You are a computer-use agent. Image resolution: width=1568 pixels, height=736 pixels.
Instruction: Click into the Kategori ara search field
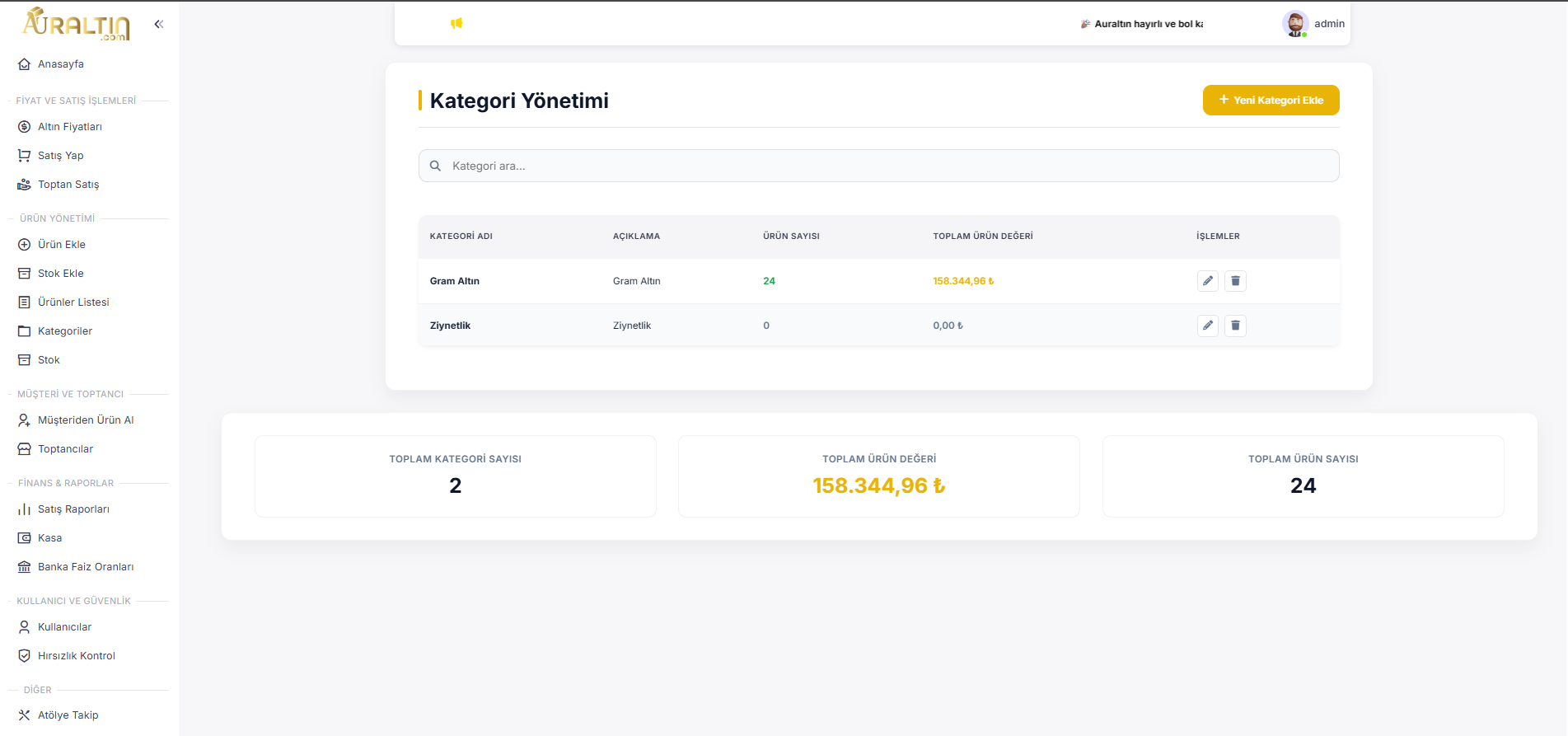(x=890, y=166)
